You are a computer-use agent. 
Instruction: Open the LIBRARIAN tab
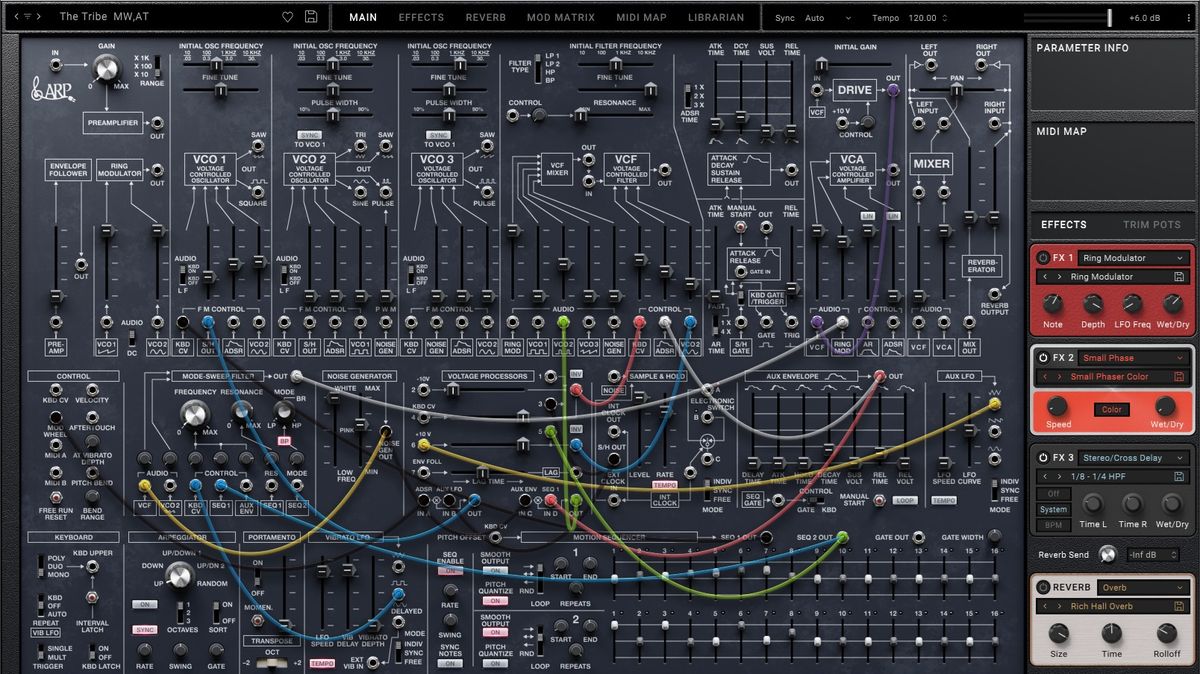tap(716, 18)
